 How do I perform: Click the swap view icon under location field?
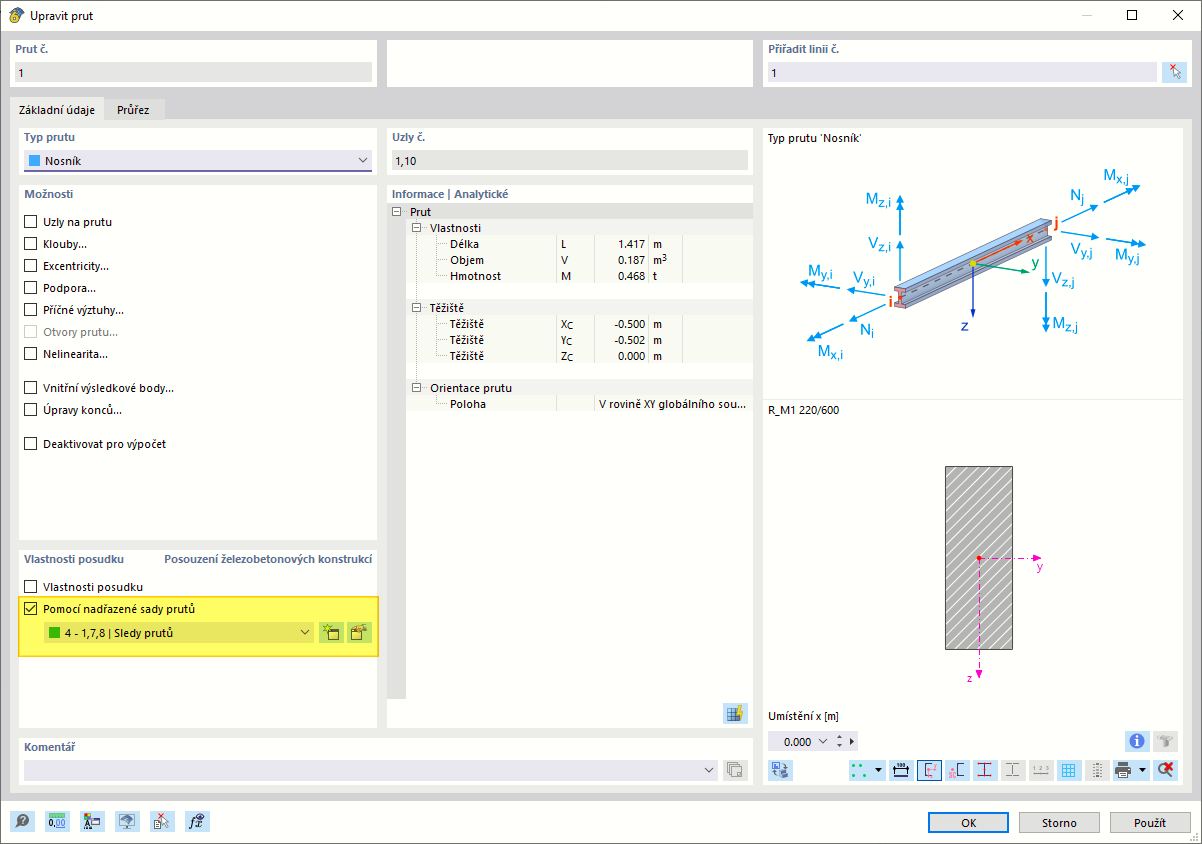click(780, 770)
